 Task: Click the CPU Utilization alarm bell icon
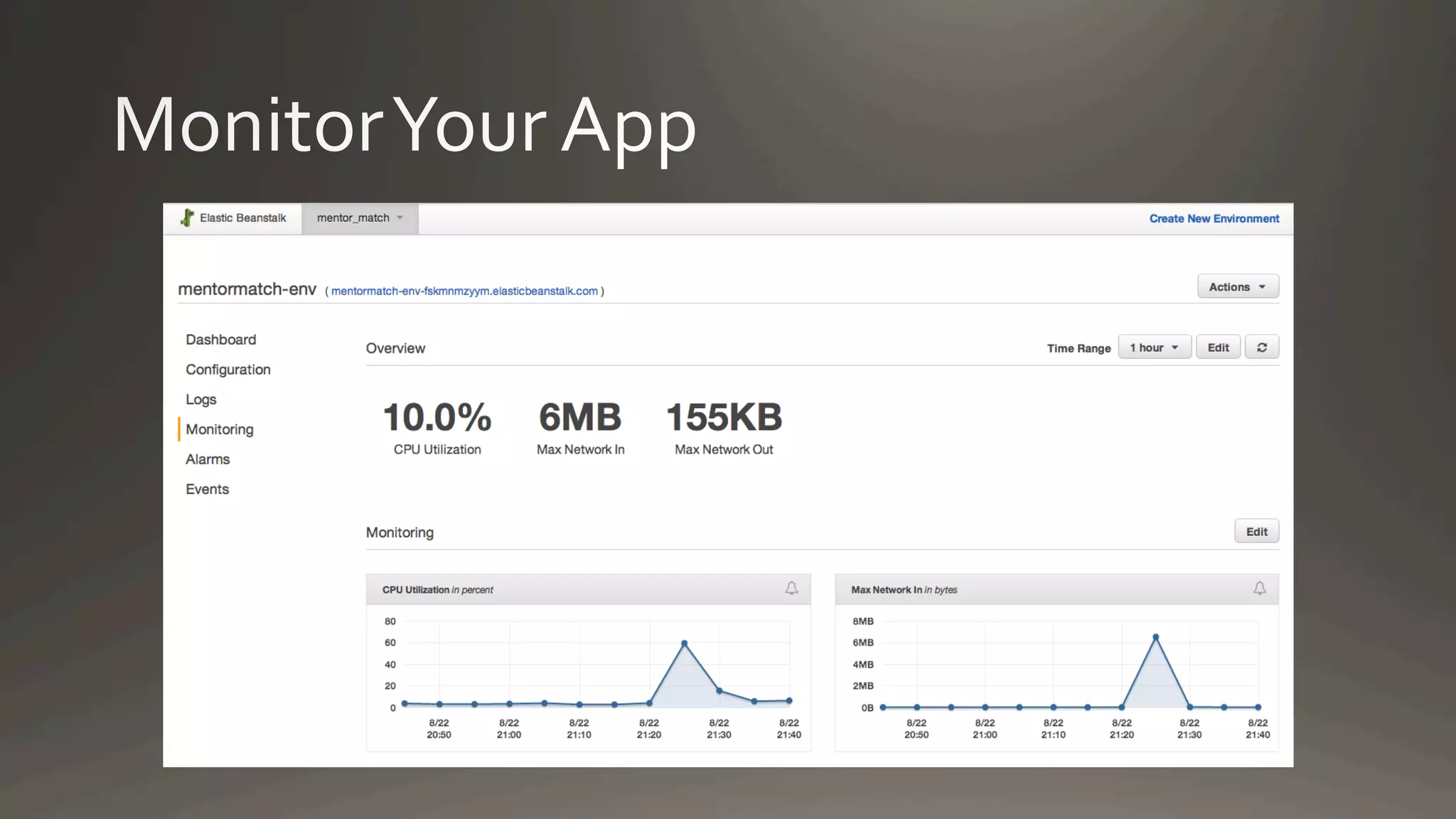pyautogui.click(x=791, y=589)
